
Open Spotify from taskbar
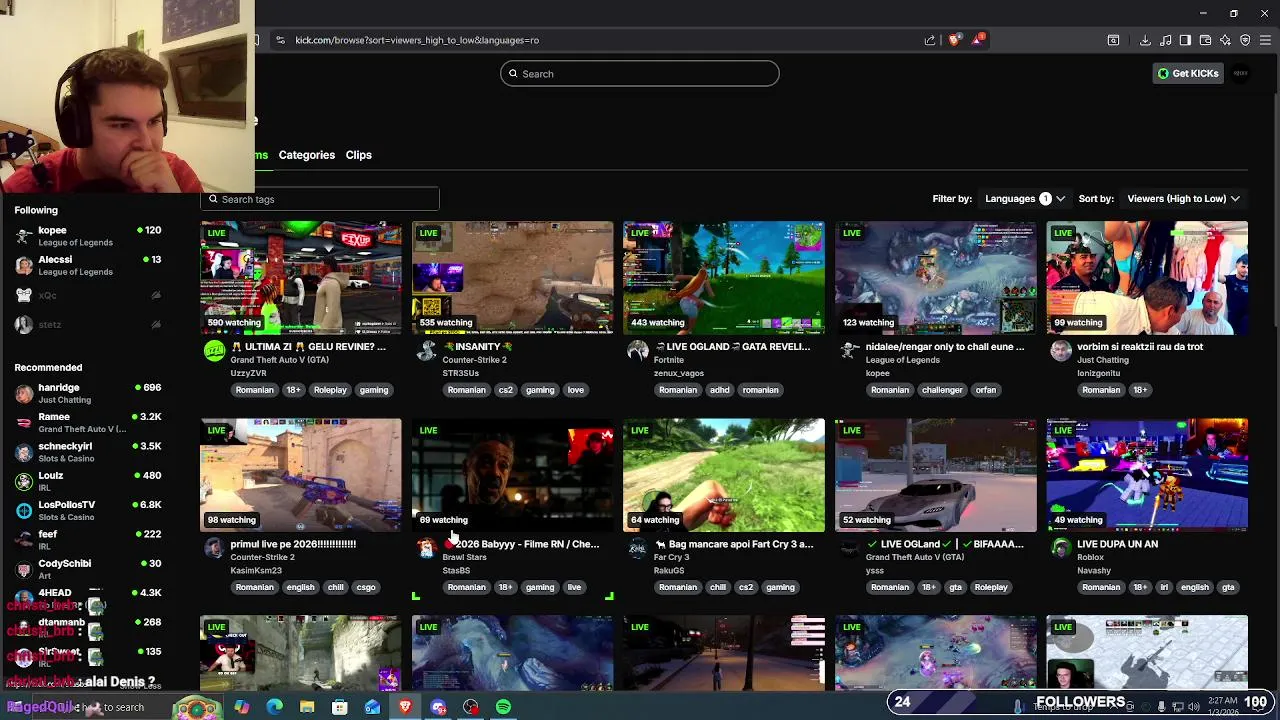tap(503, 707)
